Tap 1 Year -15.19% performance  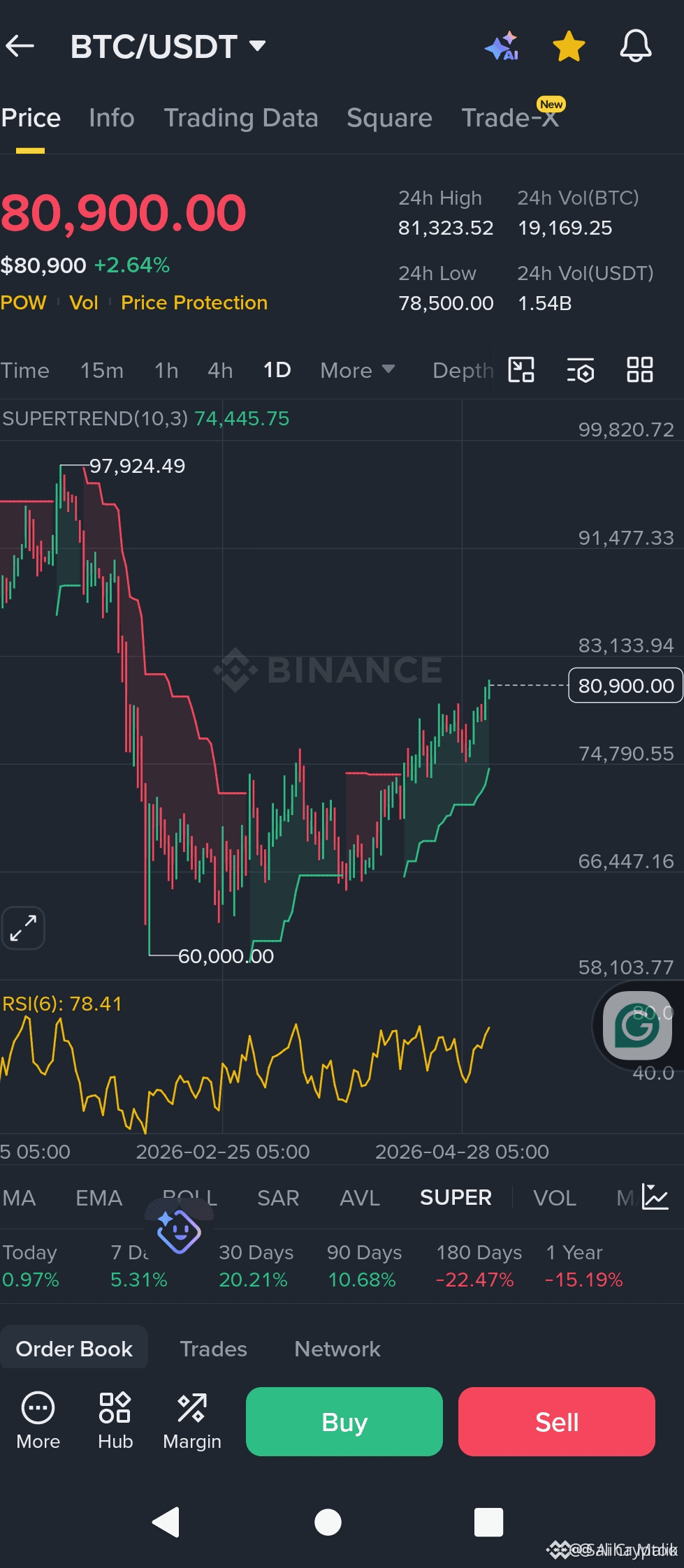coord(583,1266)
